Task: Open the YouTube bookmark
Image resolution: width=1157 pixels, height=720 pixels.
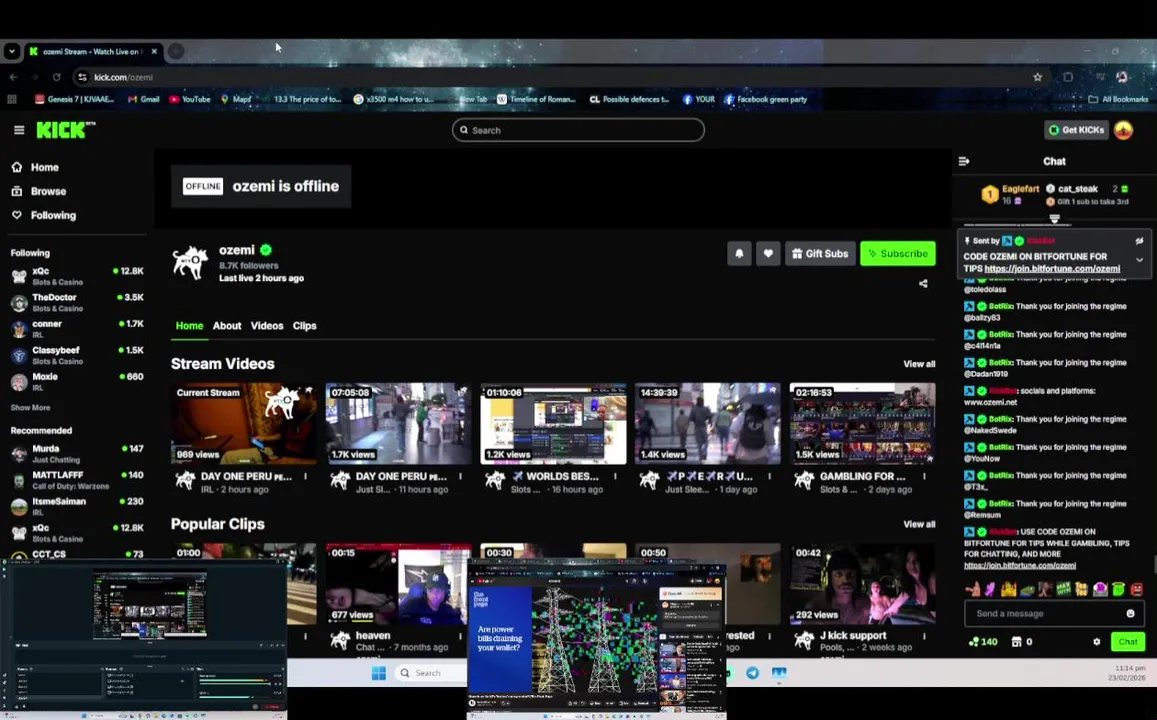Action: click(190, 99)
